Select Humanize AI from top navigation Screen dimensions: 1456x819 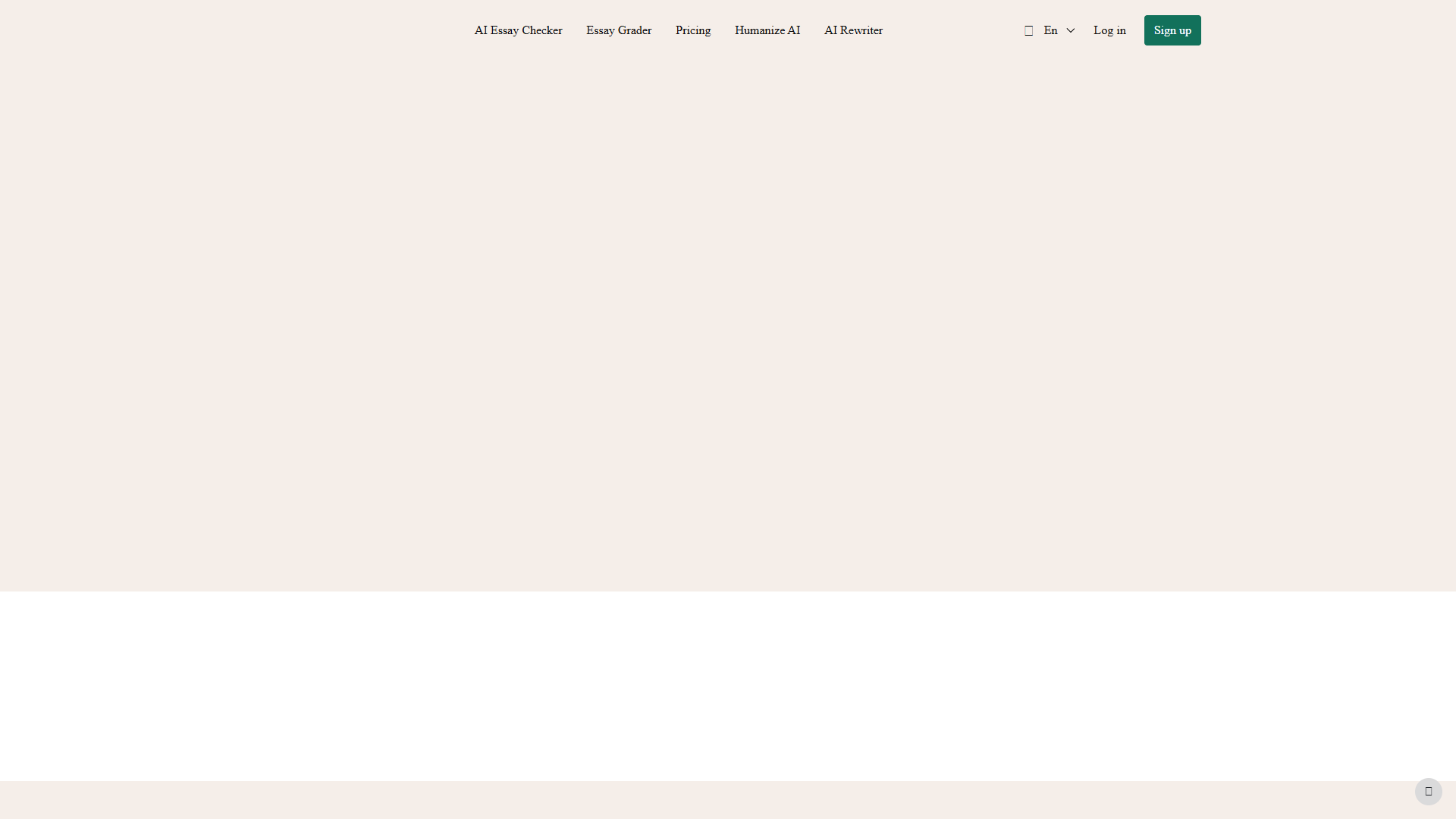(x=767, y=30)
